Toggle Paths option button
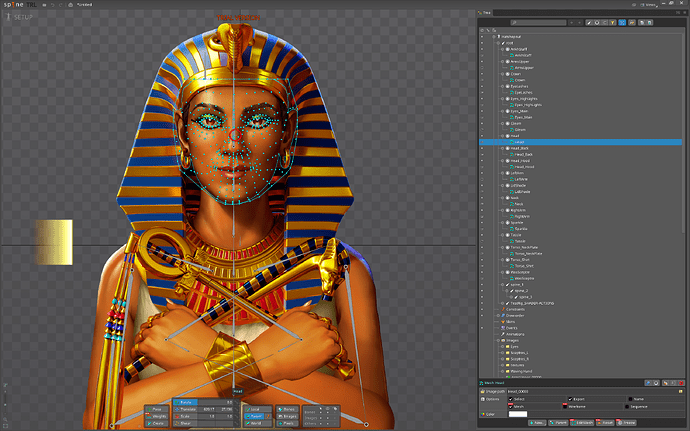The height and width of the screenshot is (431, 690). [287, 423]
